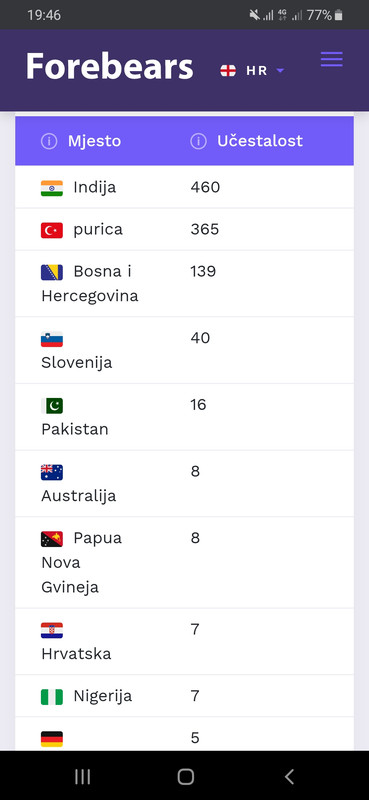The image size is (369, 800).
Task: Tap the Android recent apps button
Action: pyautogui.click(x=82, y=777)
